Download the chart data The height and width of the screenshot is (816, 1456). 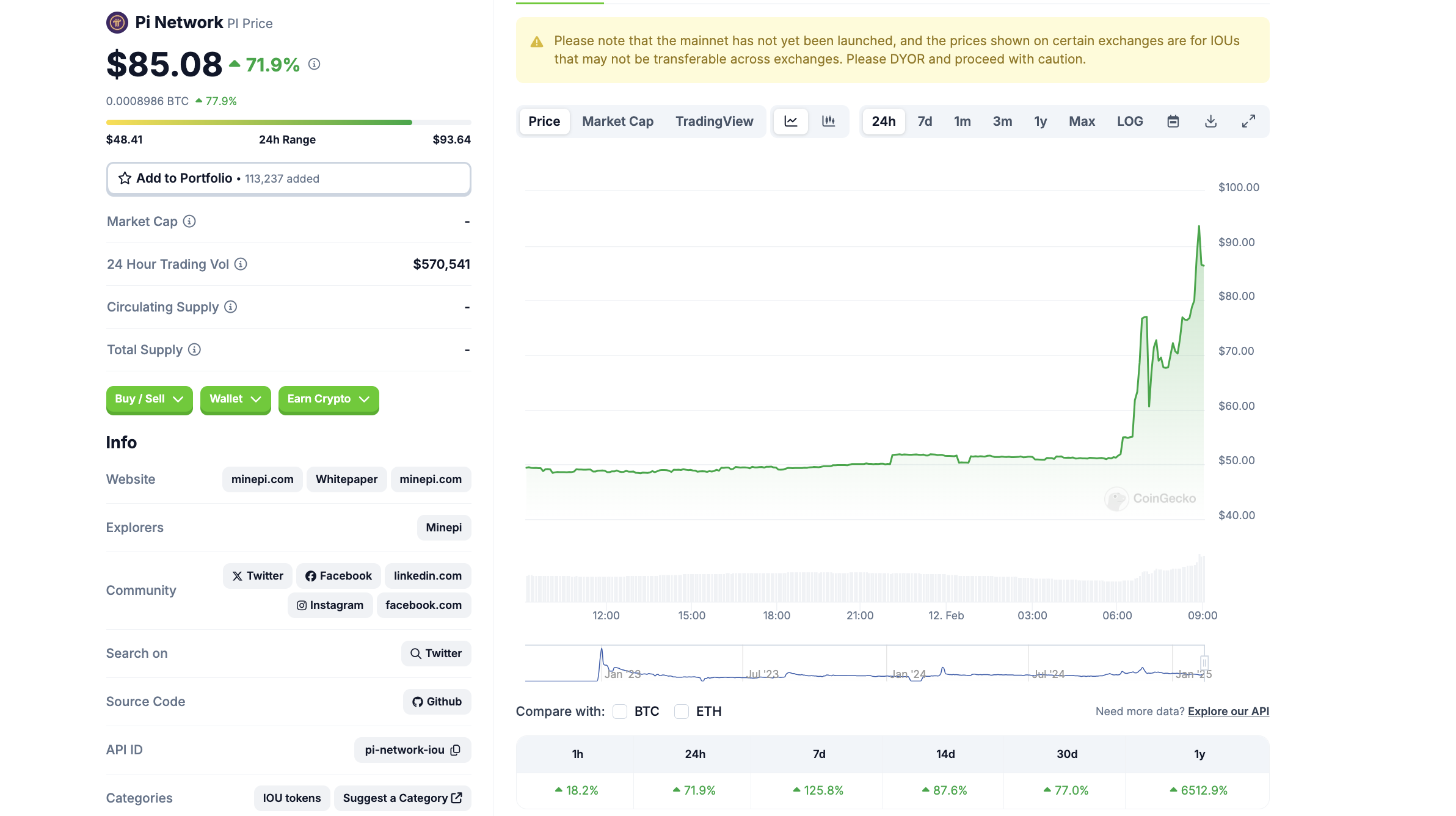pyautogui.click(x=1210, y=121)
